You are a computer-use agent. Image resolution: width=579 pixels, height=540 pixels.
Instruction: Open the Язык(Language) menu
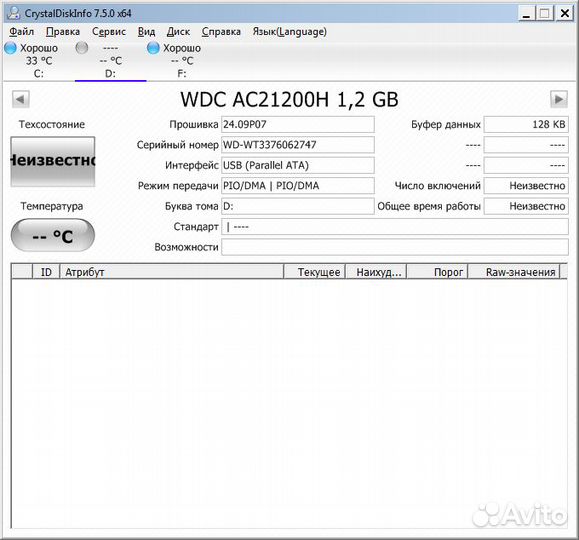tap(290, 32)
